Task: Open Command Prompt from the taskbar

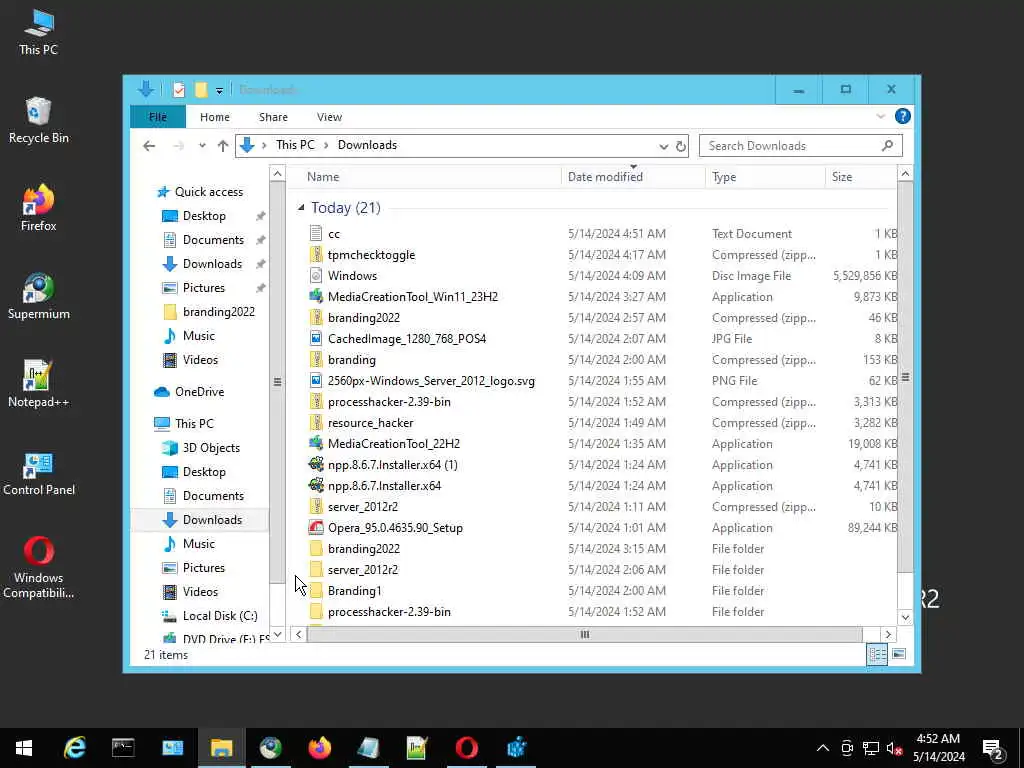Action: 123,748
